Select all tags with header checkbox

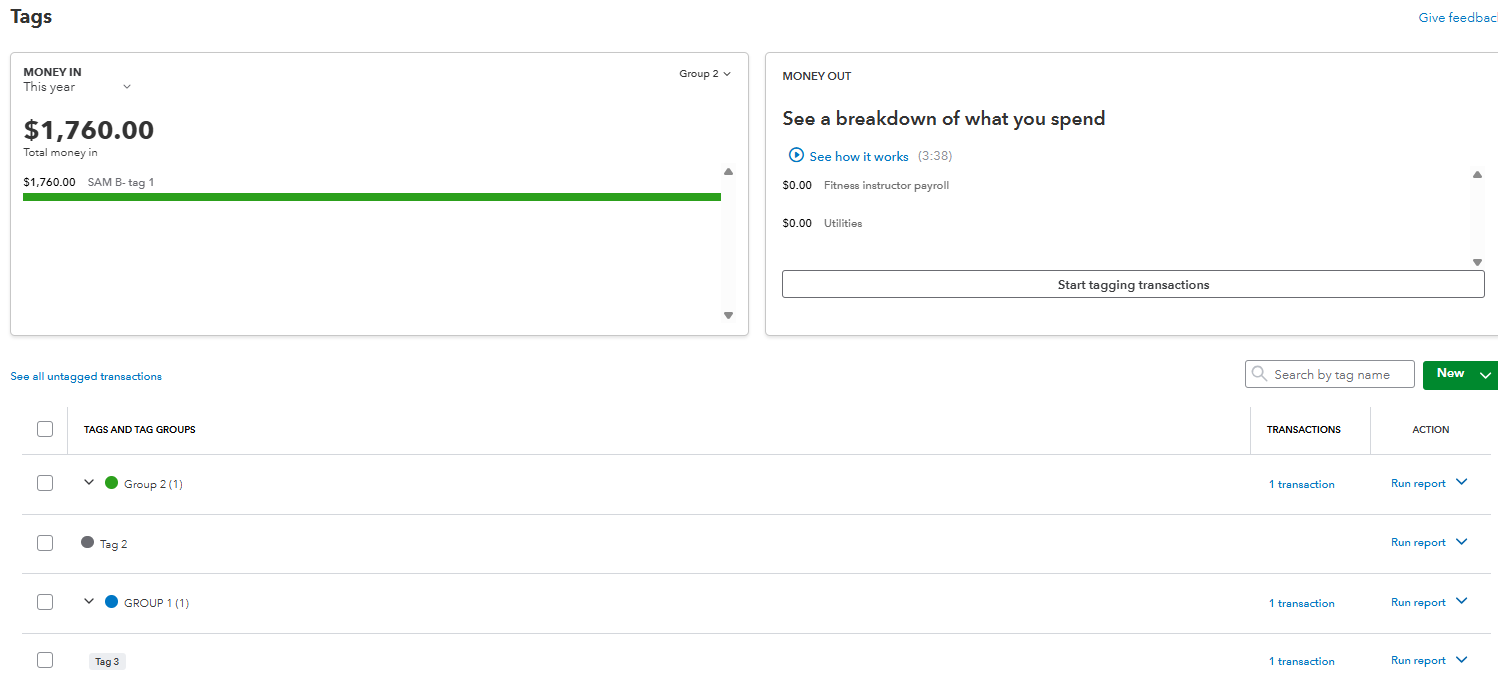tap(45, 429)
